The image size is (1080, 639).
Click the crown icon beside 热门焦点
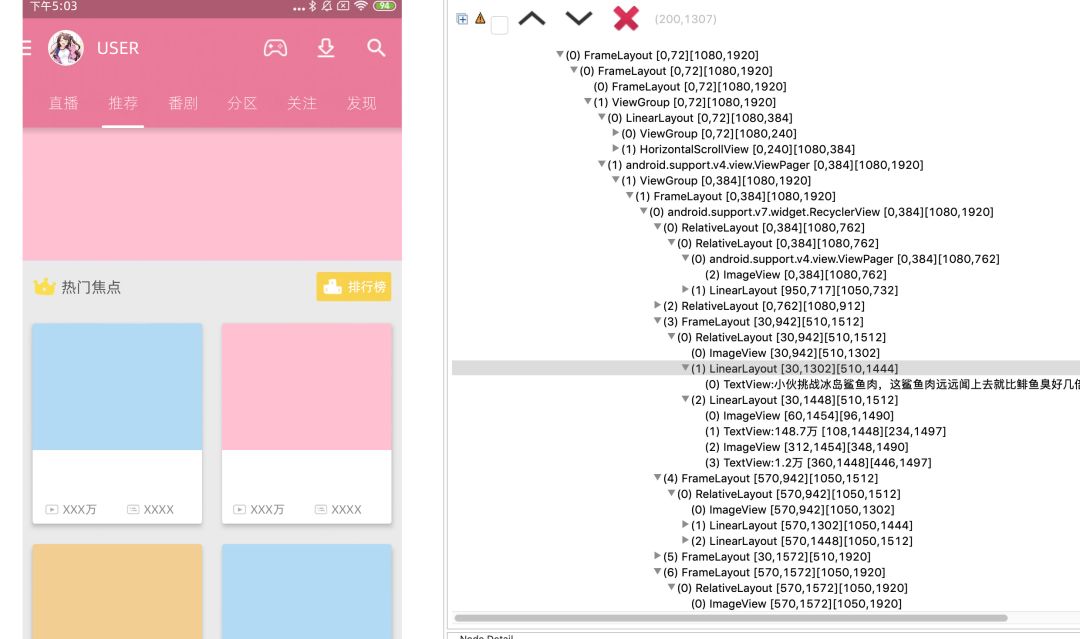[x=45, y=286]
